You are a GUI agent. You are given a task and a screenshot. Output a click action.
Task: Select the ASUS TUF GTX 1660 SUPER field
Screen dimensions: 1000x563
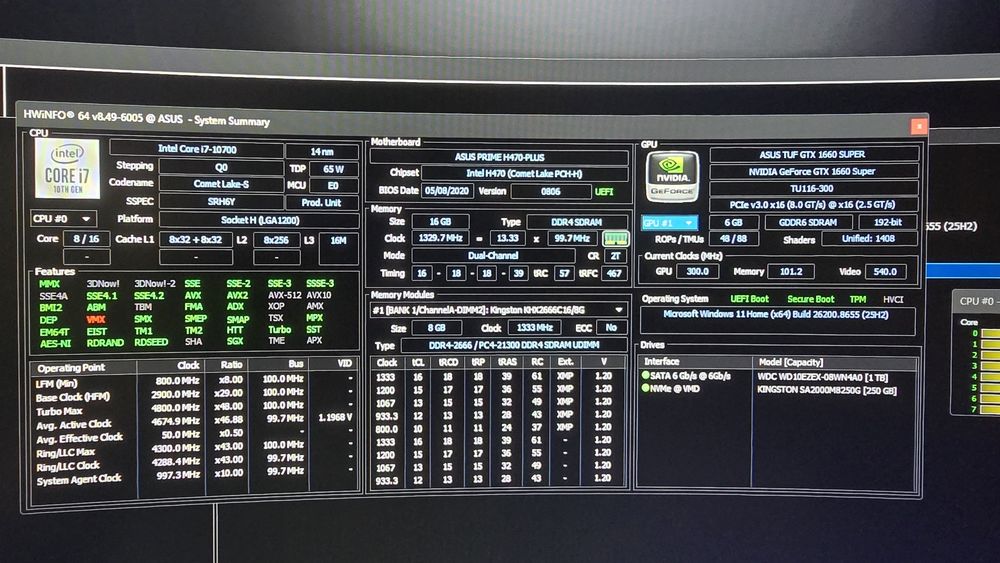tap(813, 154)
